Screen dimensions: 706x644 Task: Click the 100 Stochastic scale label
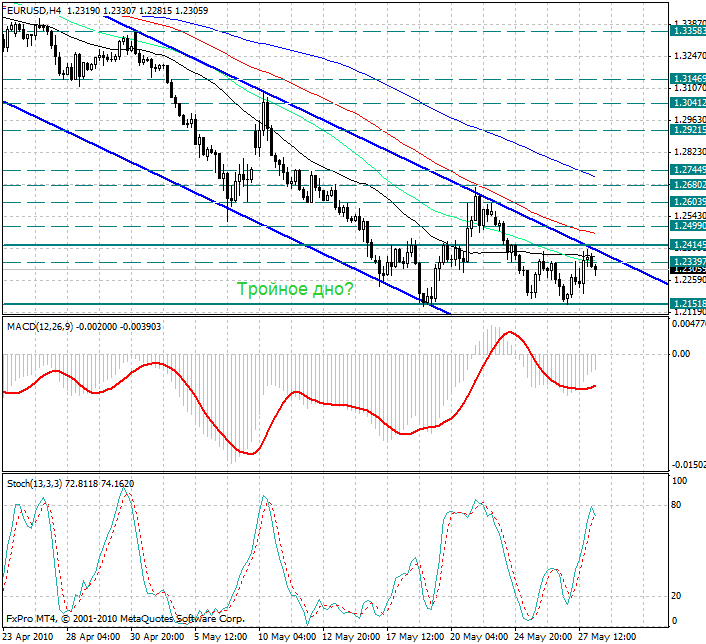(679, 481)
